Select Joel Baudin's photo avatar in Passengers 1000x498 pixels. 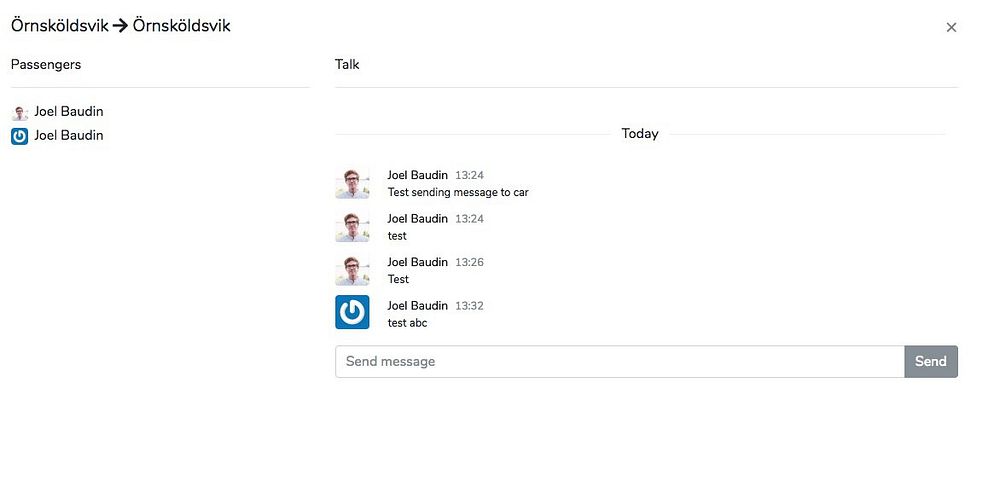point(20,113)
